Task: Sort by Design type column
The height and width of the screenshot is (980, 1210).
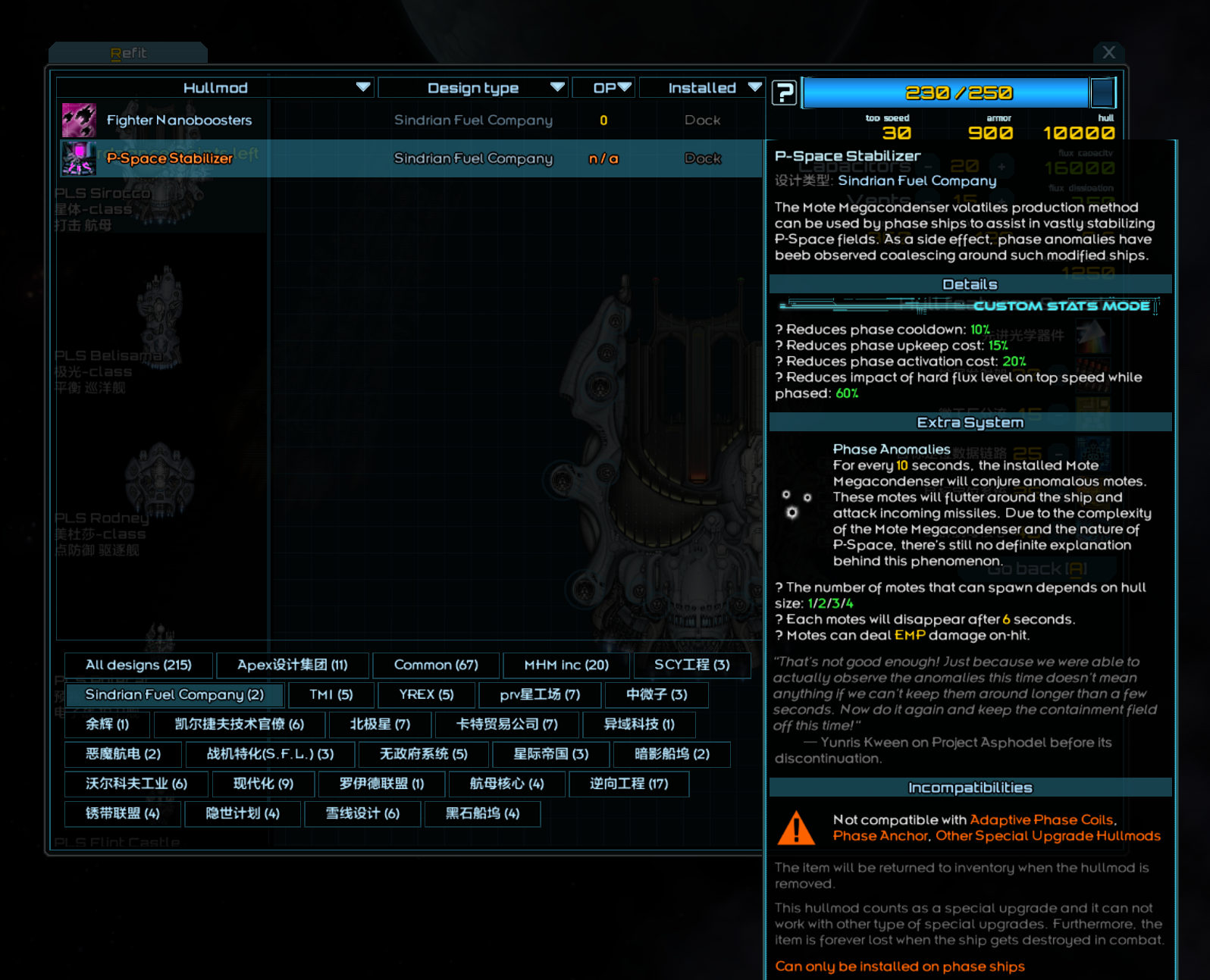Action: [473, 88]
